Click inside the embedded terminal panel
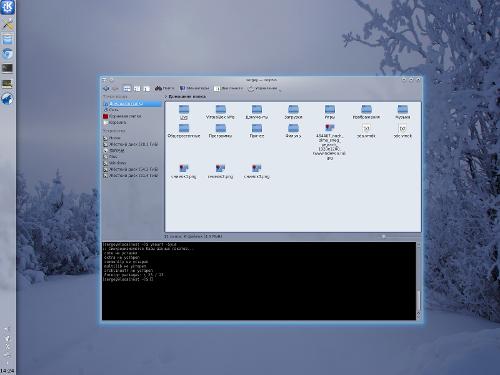This screenshot has height=375, width=500. coord(259,281)
